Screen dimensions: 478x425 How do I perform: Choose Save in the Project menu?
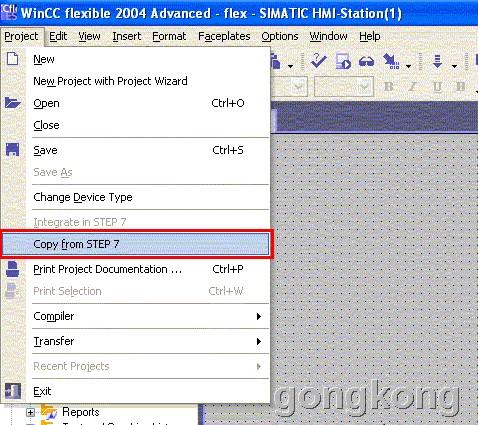click(135, 150)
